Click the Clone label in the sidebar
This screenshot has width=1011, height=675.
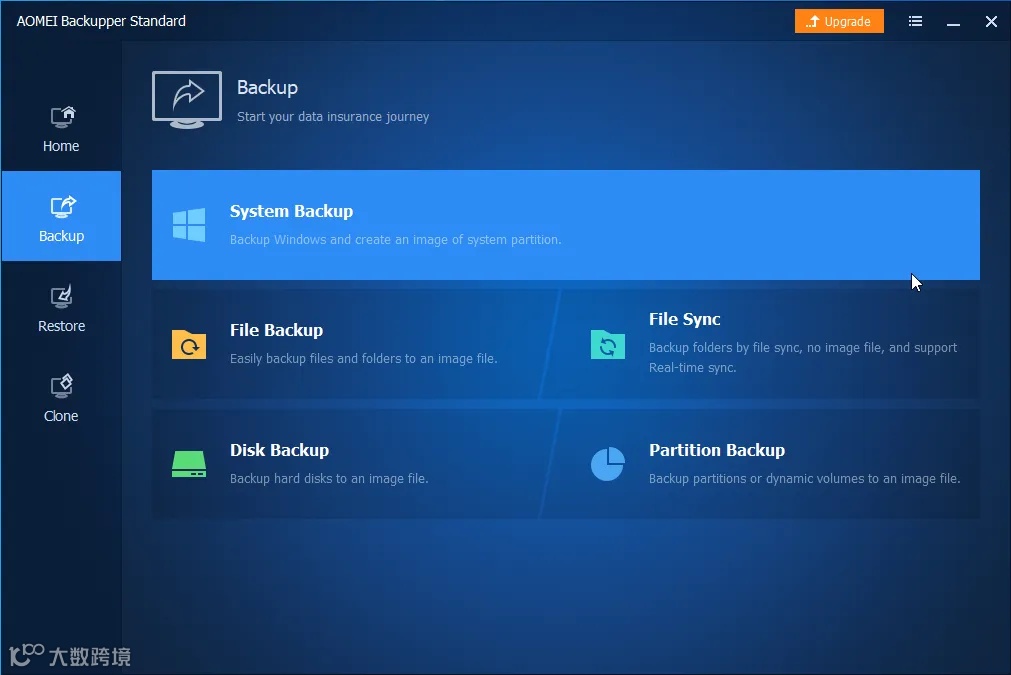click(x=61, y=416)
